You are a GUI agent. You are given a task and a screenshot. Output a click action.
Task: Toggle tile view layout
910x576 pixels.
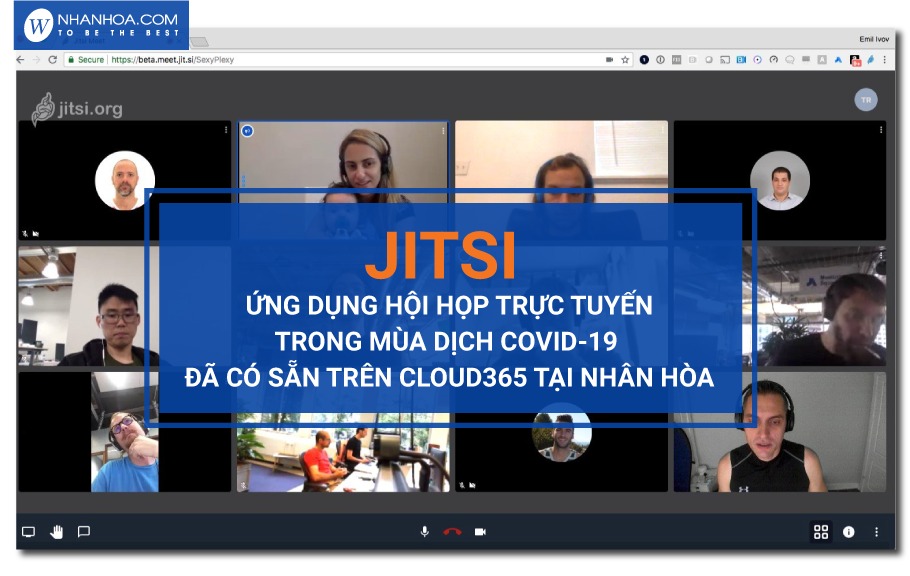821,532
